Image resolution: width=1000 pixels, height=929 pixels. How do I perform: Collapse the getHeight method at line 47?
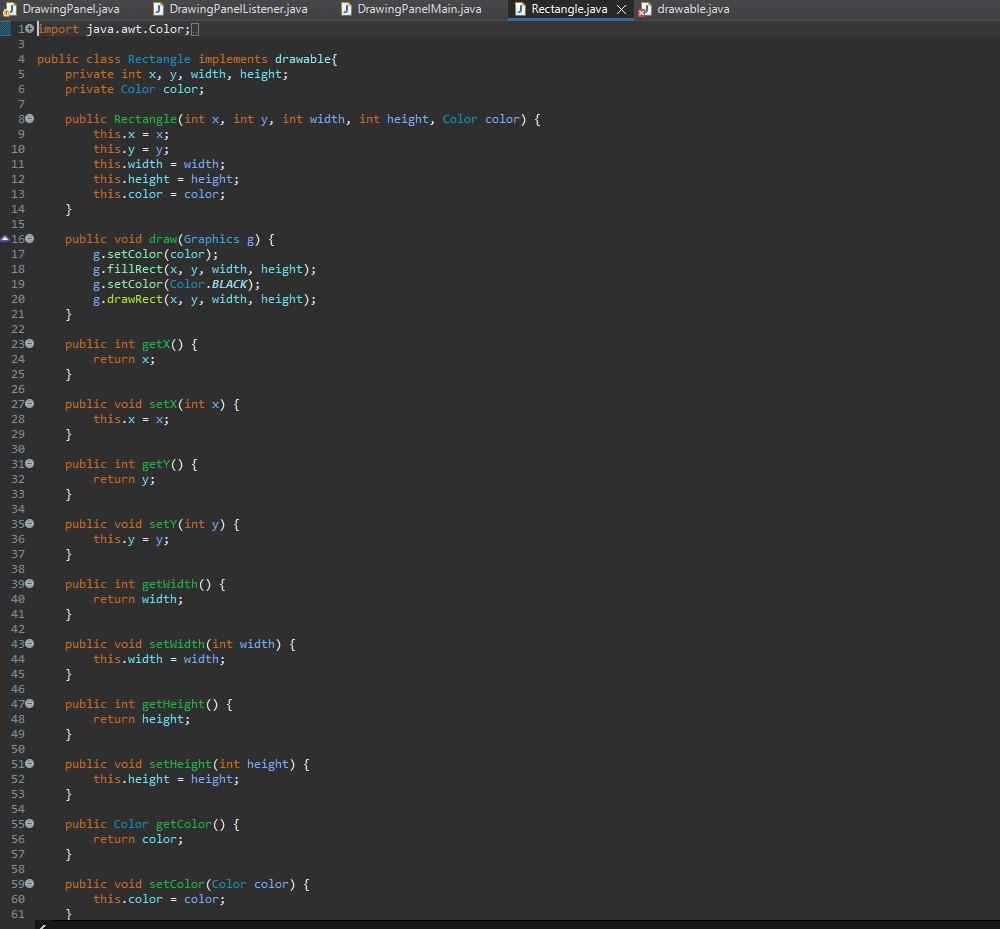(x=30, y=704)
